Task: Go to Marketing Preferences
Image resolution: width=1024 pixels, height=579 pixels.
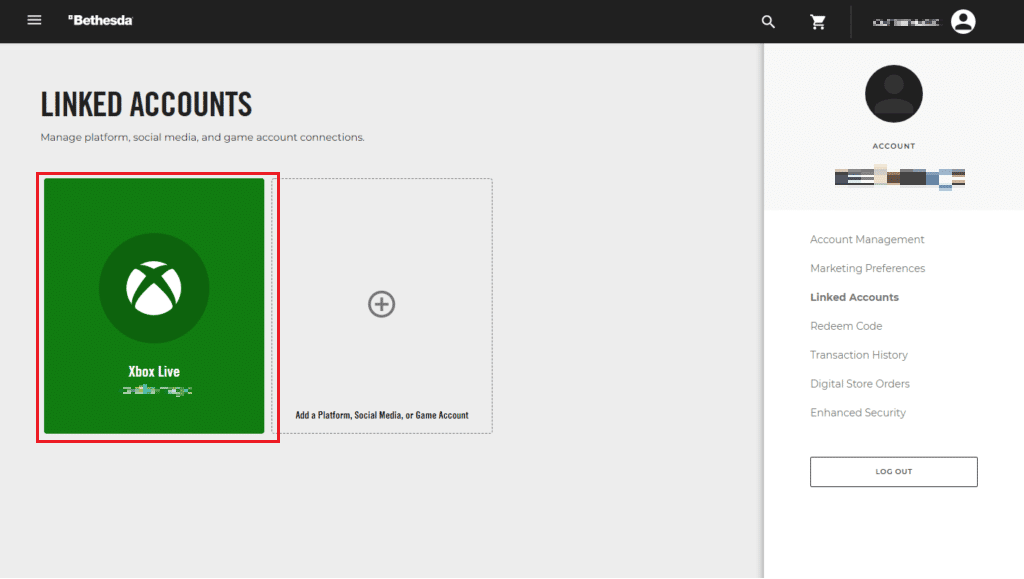Action: pos(867,268)
